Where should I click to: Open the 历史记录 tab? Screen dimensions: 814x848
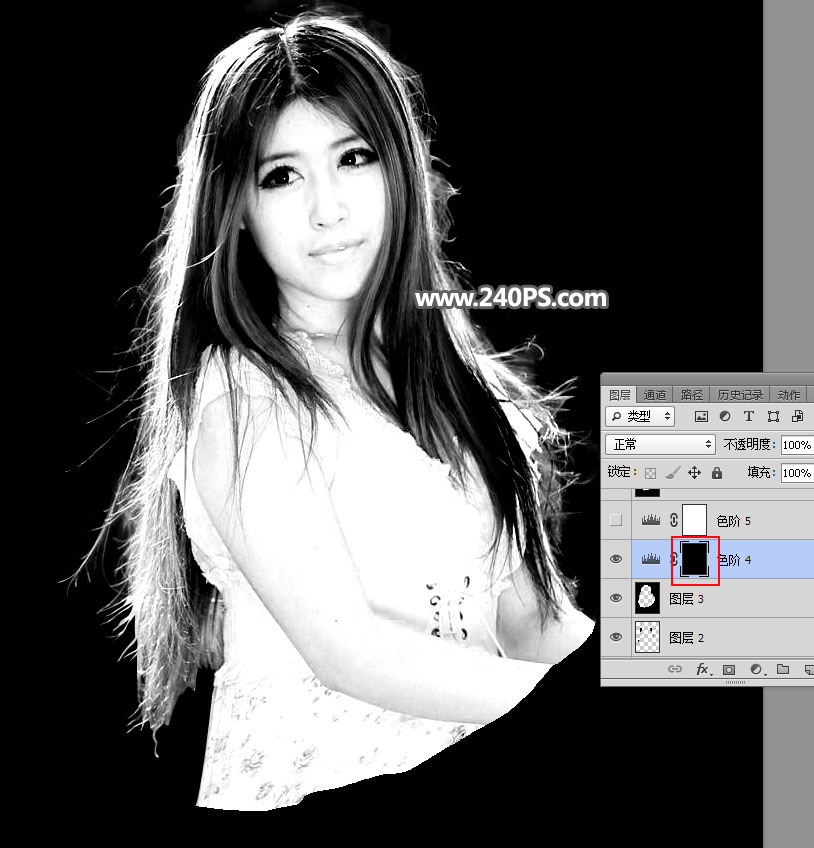point(739,395)
